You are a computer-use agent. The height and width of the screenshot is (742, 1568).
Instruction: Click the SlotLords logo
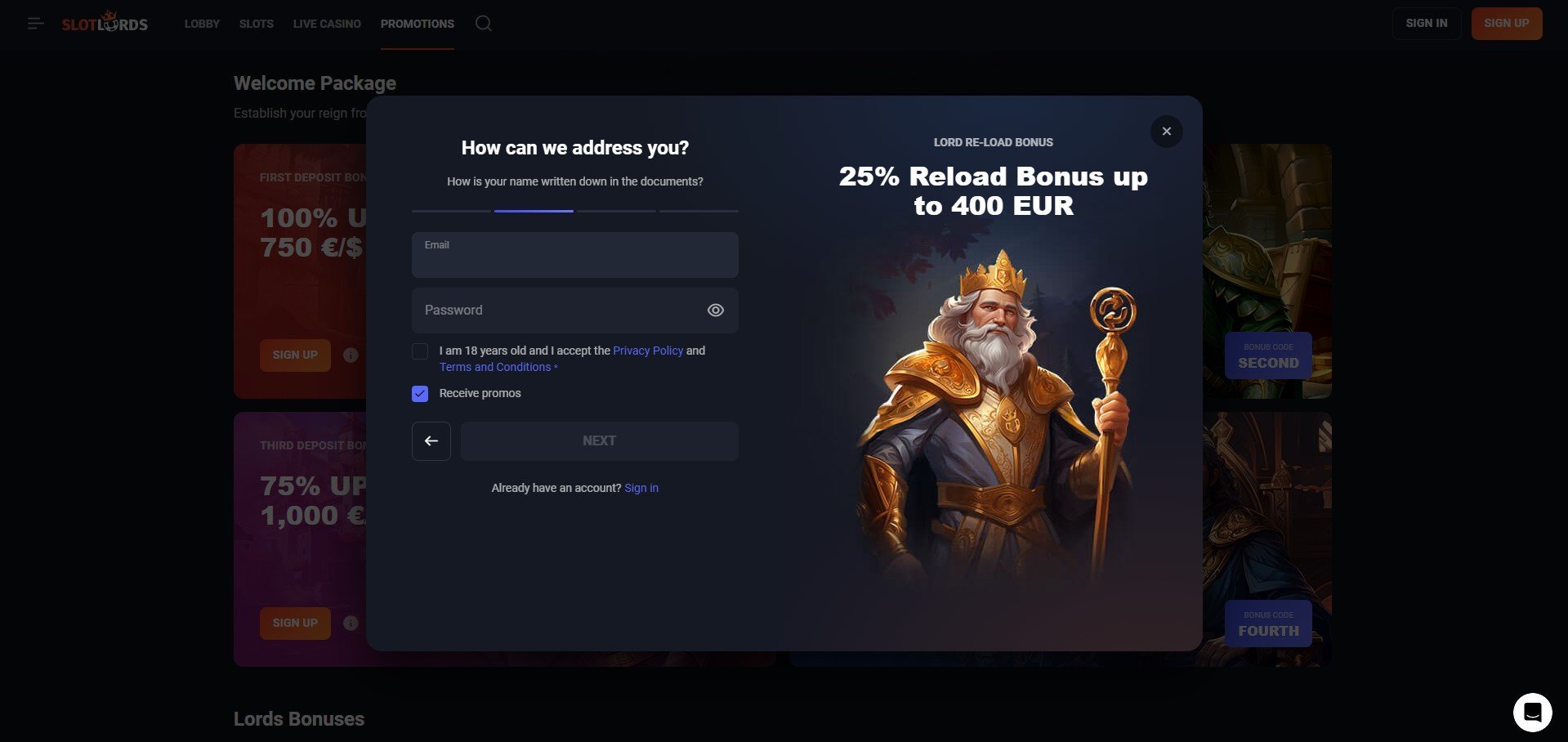105,23
